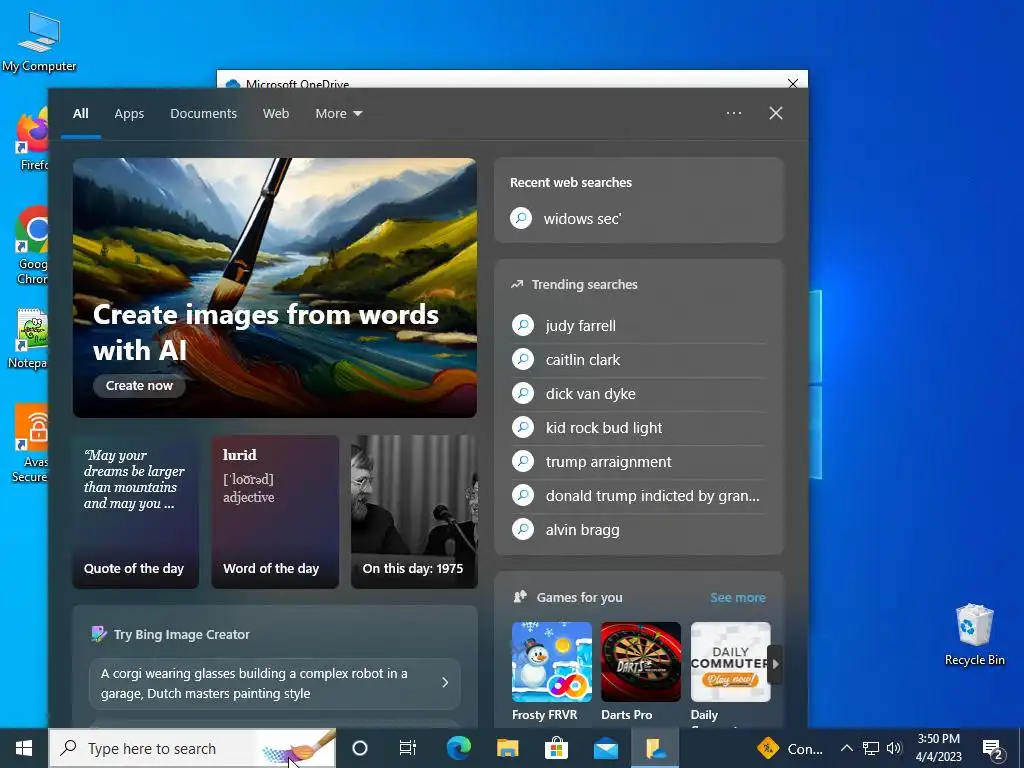1024x768 pixels.
Task: Search trending trump arraignment
Action: 639,462
